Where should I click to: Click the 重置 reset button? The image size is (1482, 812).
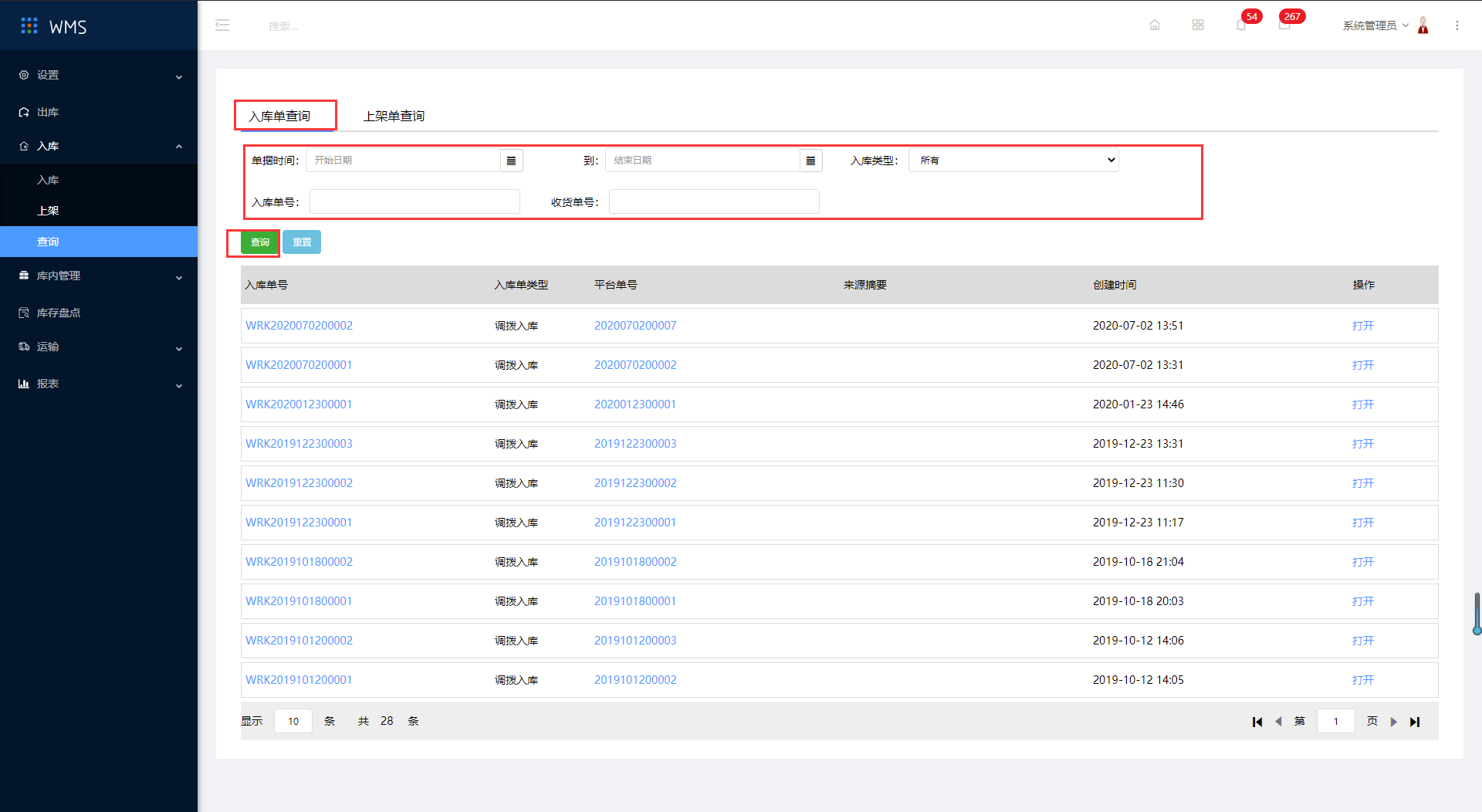coord(302,242)
